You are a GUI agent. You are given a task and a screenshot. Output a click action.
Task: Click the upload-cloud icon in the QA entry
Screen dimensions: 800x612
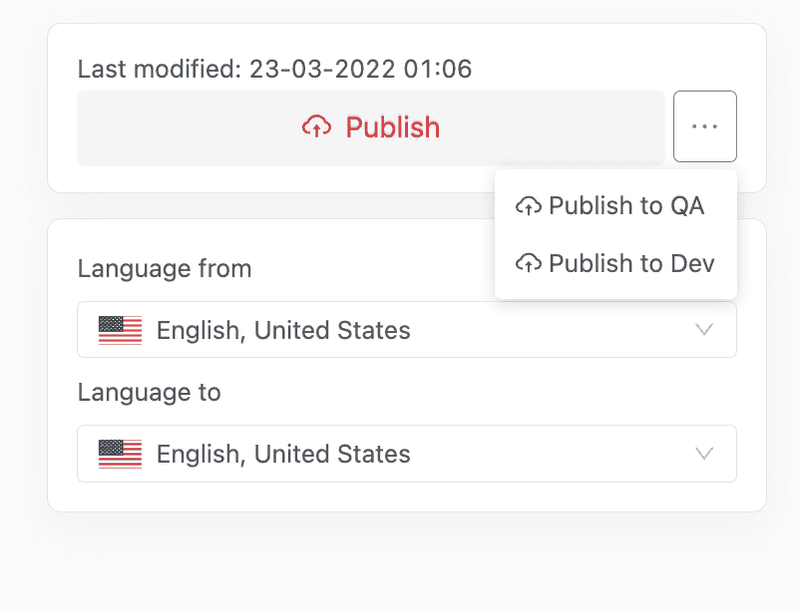pyautogui.click(x=529, y=206)
